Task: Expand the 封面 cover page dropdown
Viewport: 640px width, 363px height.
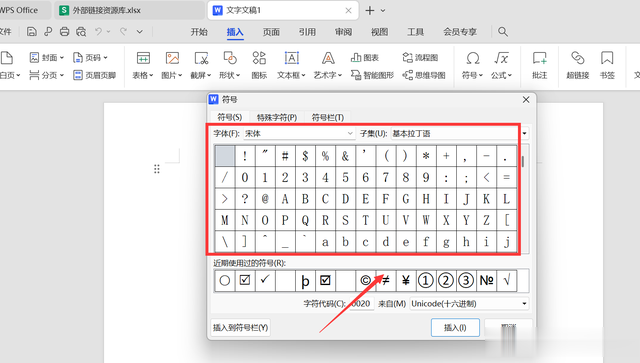Action: [x=62, y=58]
